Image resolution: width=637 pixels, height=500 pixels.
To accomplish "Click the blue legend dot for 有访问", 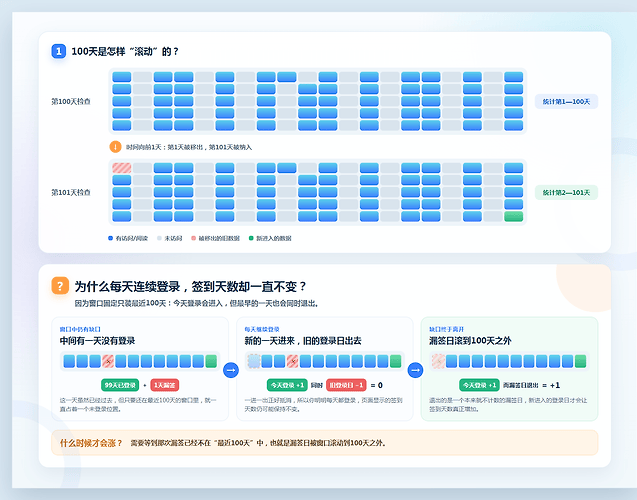I will [x=110, y=238].
